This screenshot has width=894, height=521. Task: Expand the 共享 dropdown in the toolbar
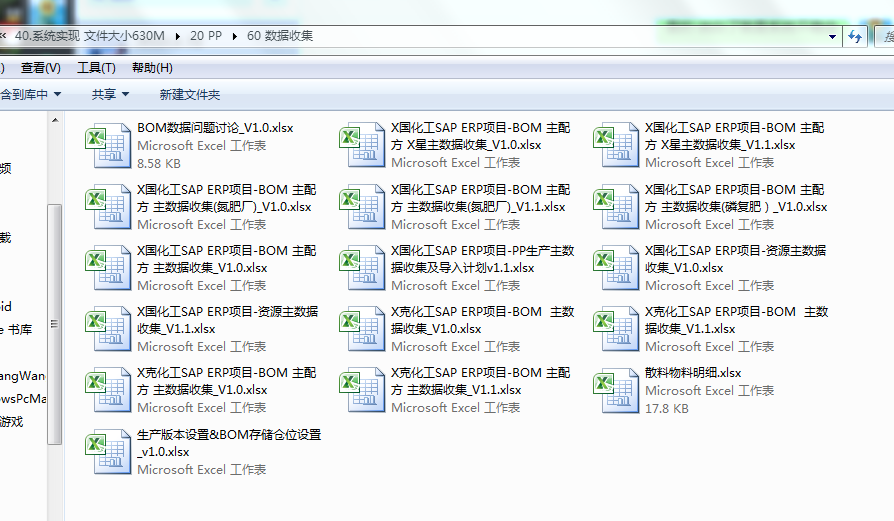[110, 94]
